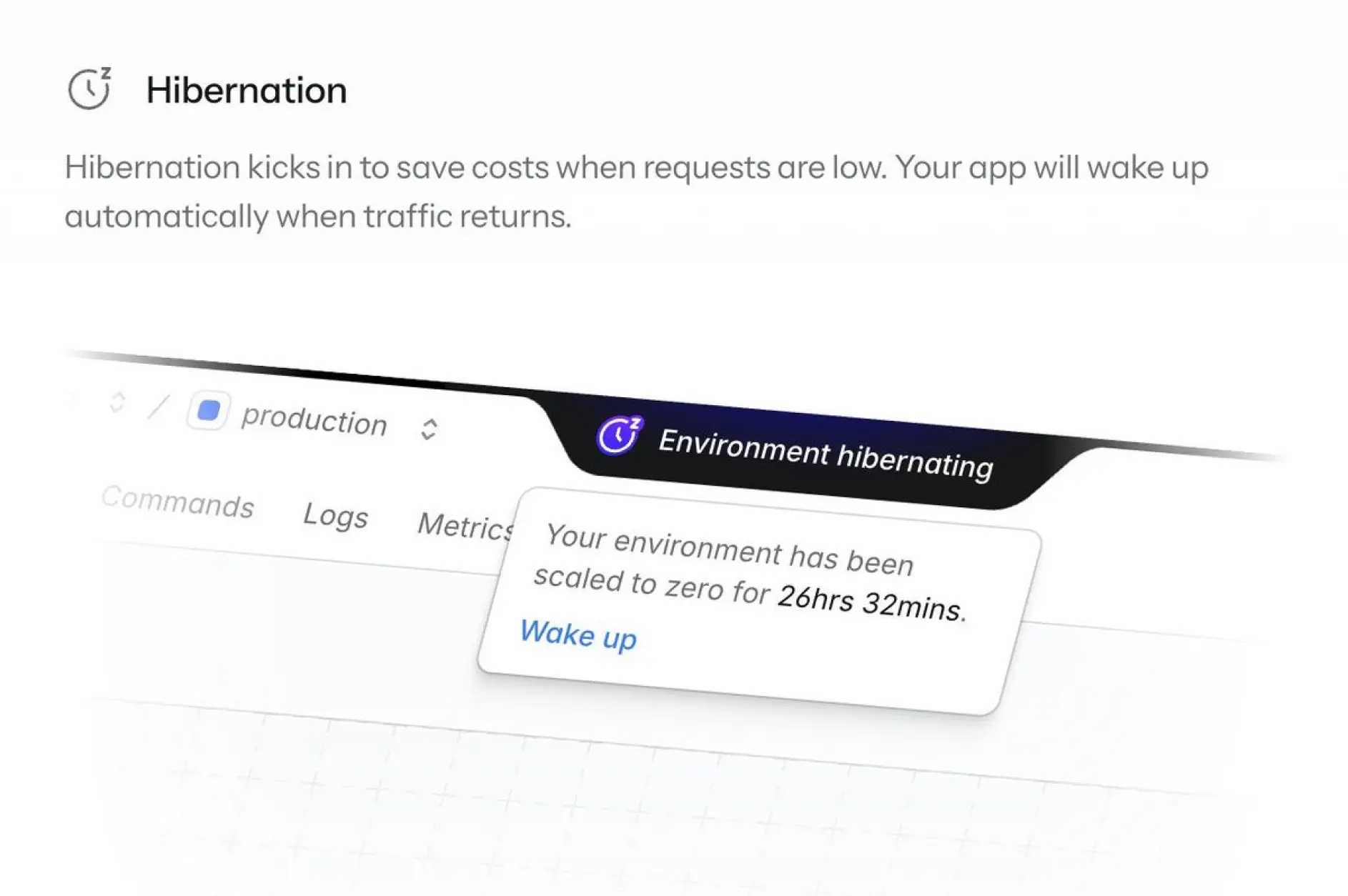
Task: Click the blue production environment icon
Action: (x=209, y=411)
